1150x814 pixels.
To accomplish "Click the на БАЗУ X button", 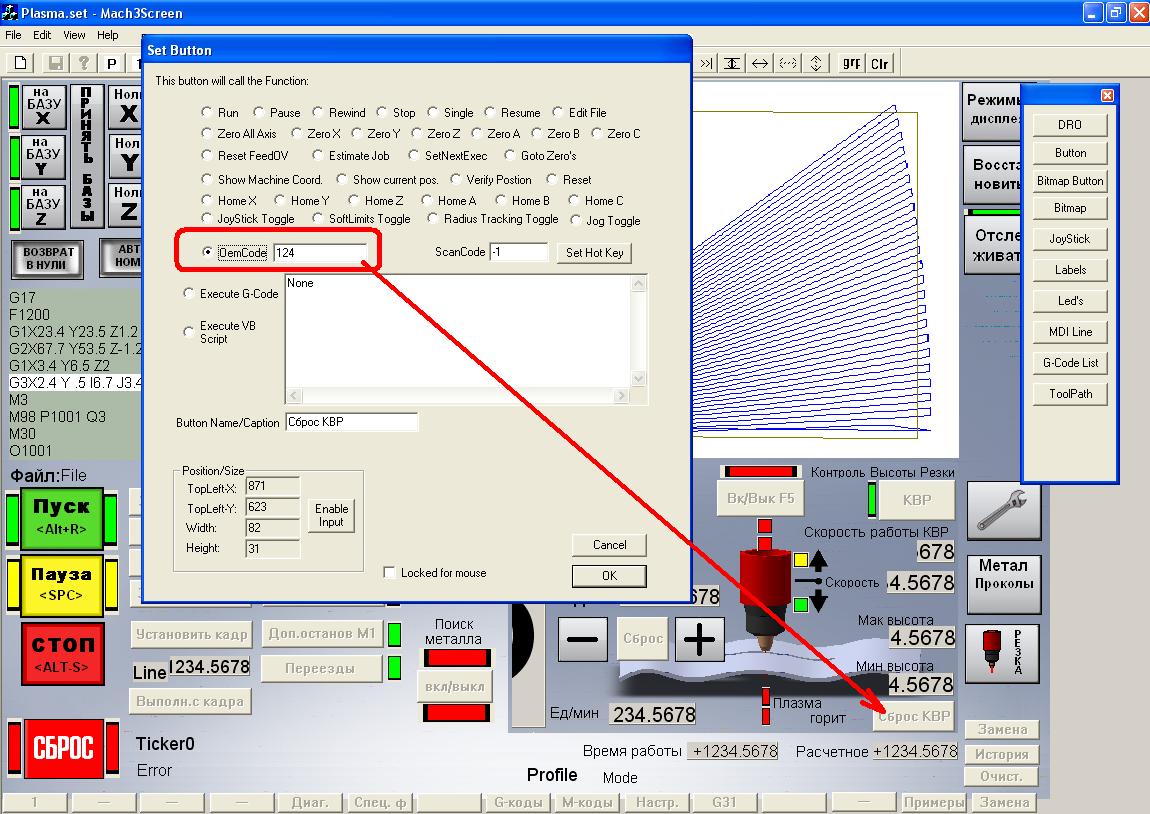I will pos(43,106).
